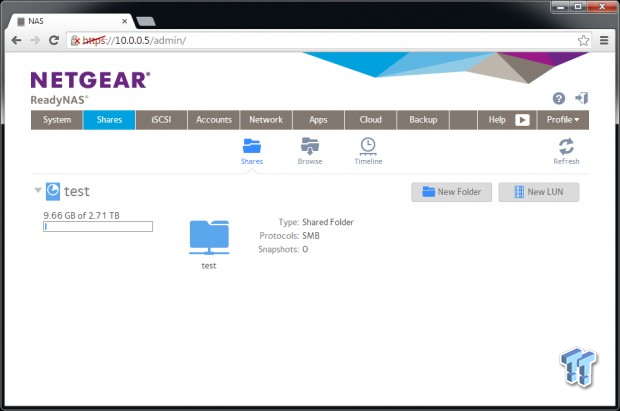The width and height of the screenshot is (620, 411).
Task: Open help question mark icon
Action: click(x=559, y=98)
